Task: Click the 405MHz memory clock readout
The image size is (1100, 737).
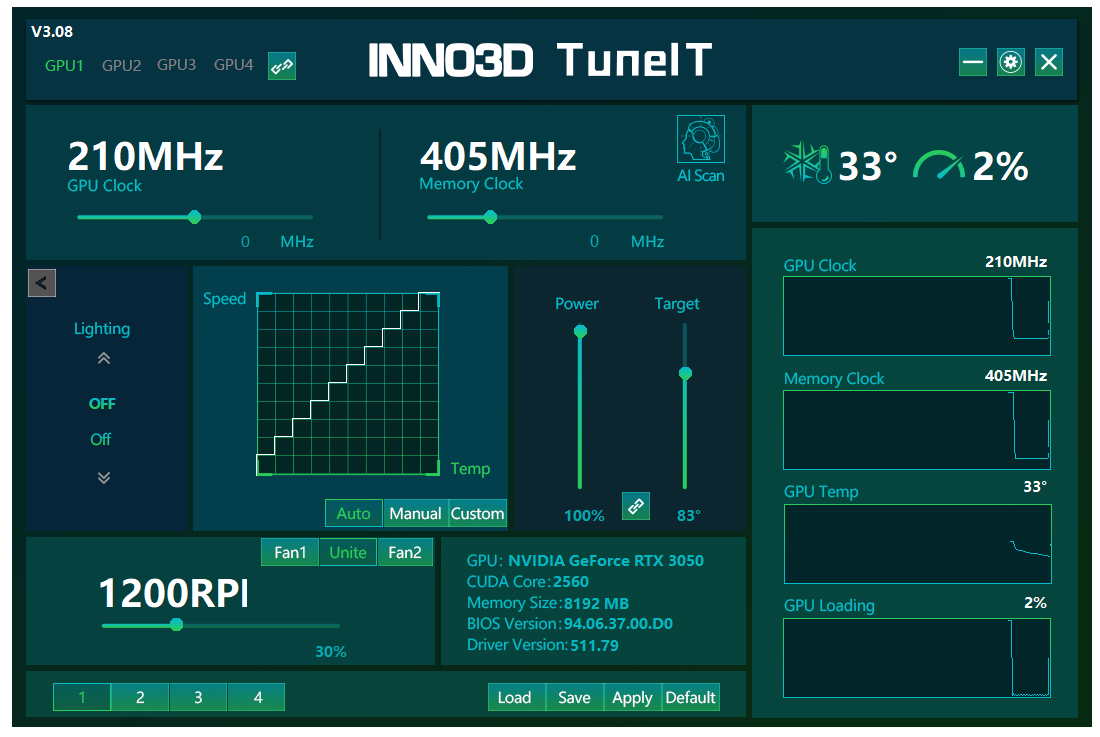Action: click(x=498, y=156)
